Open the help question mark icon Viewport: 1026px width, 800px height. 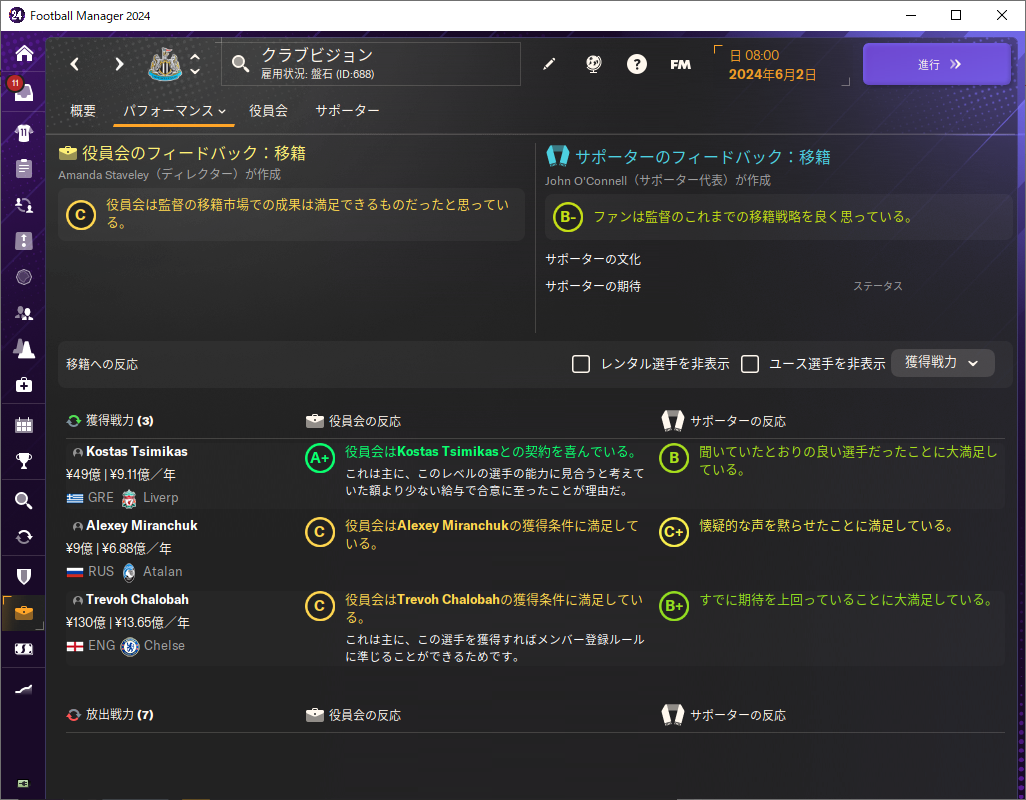click(637, 64)
